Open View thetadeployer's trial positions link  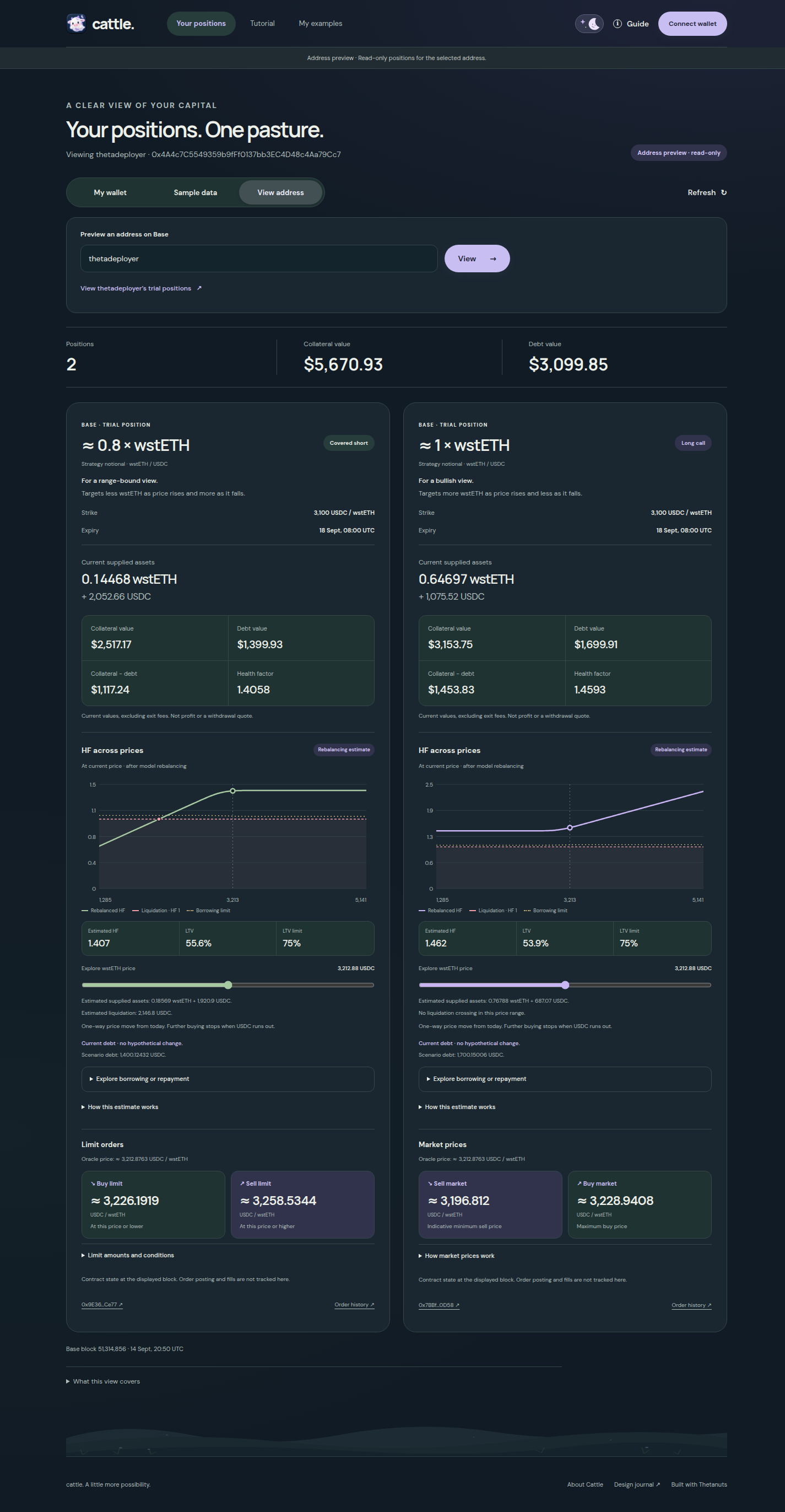point(141,288)
